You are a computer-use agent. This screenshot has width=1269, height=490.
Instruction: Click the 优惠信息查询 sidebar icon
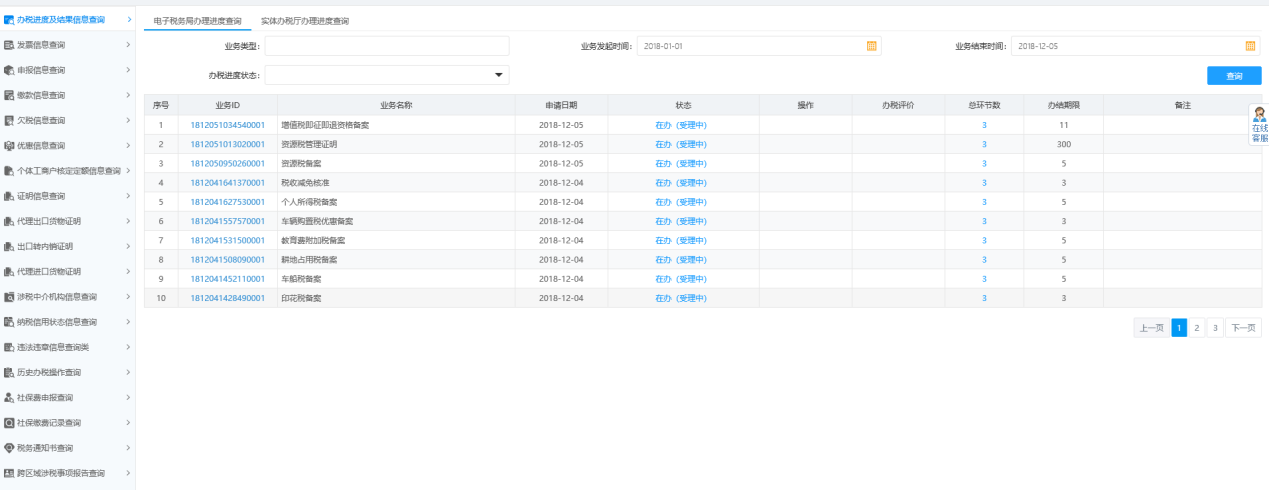click(x=9, y=146)
